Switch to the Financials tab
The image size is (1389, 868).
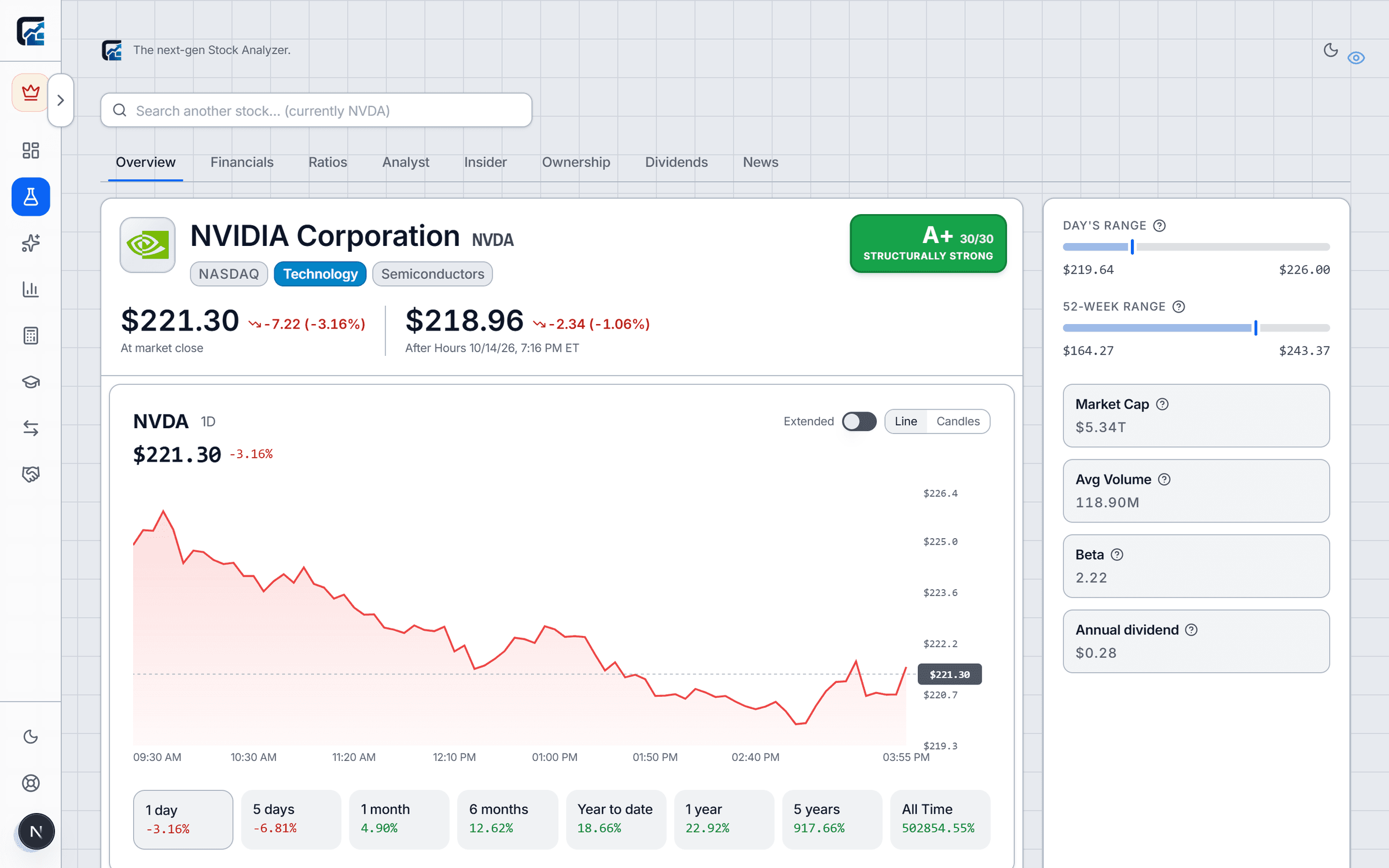coord(242,163)
